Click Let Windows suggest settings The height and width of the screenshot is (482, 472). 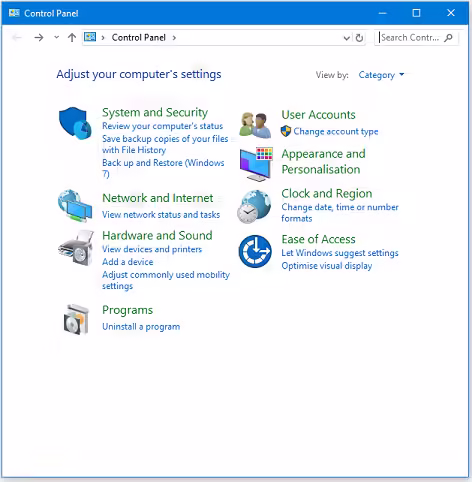click(340, 253)
